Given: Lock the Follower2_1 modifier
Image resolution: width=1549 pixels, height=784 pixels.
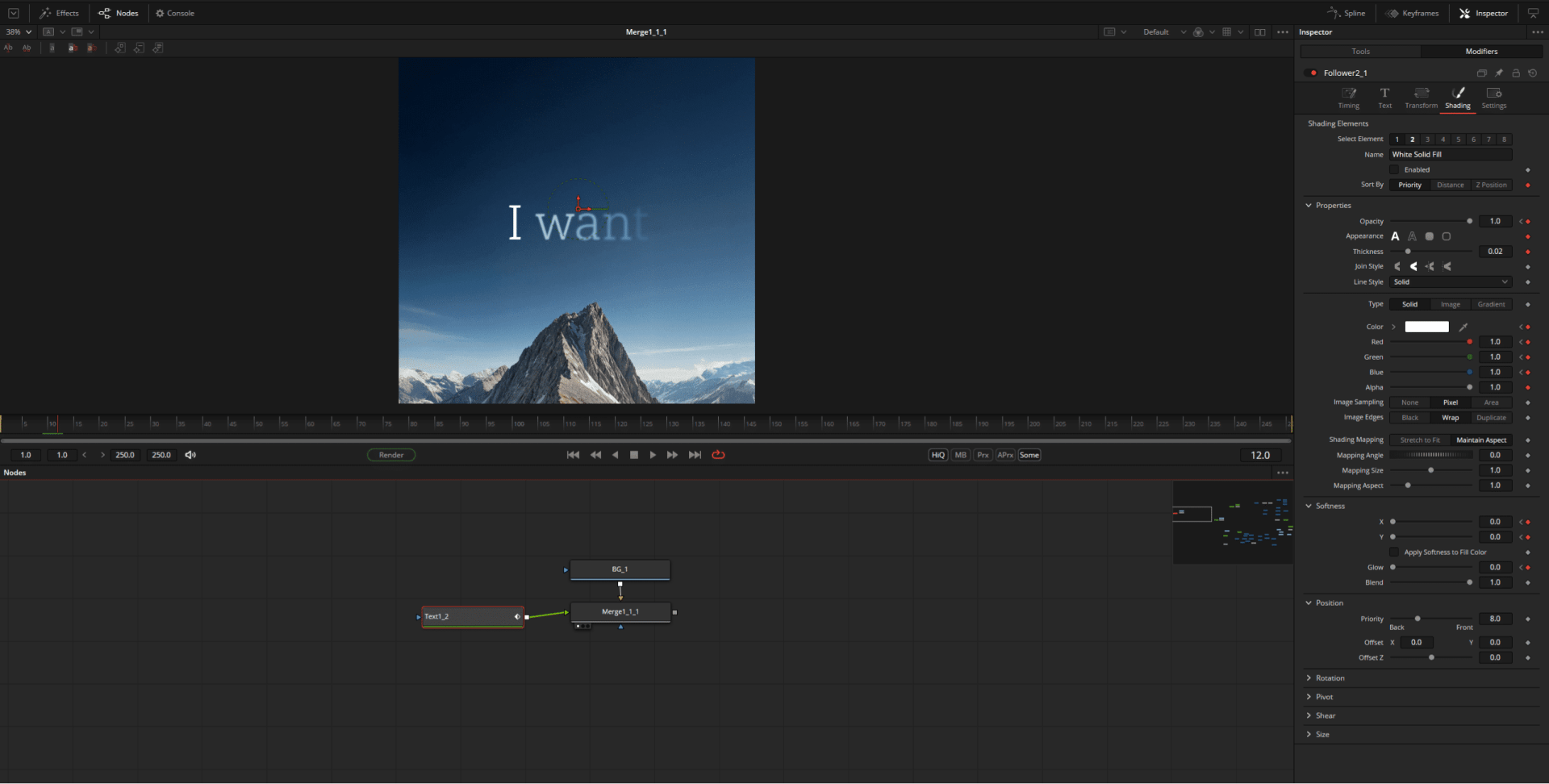Looking at the screenshot, I should (x=1516, y=73).
